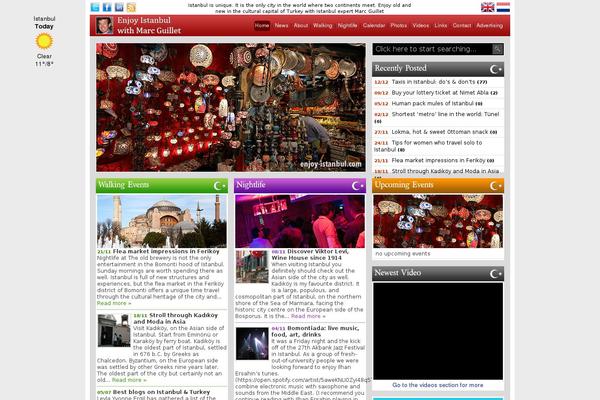Image resolution: width=600 pixels, height=400 pixels.
Task: Go to the Nightlife menu item
Action: point(348,25)
